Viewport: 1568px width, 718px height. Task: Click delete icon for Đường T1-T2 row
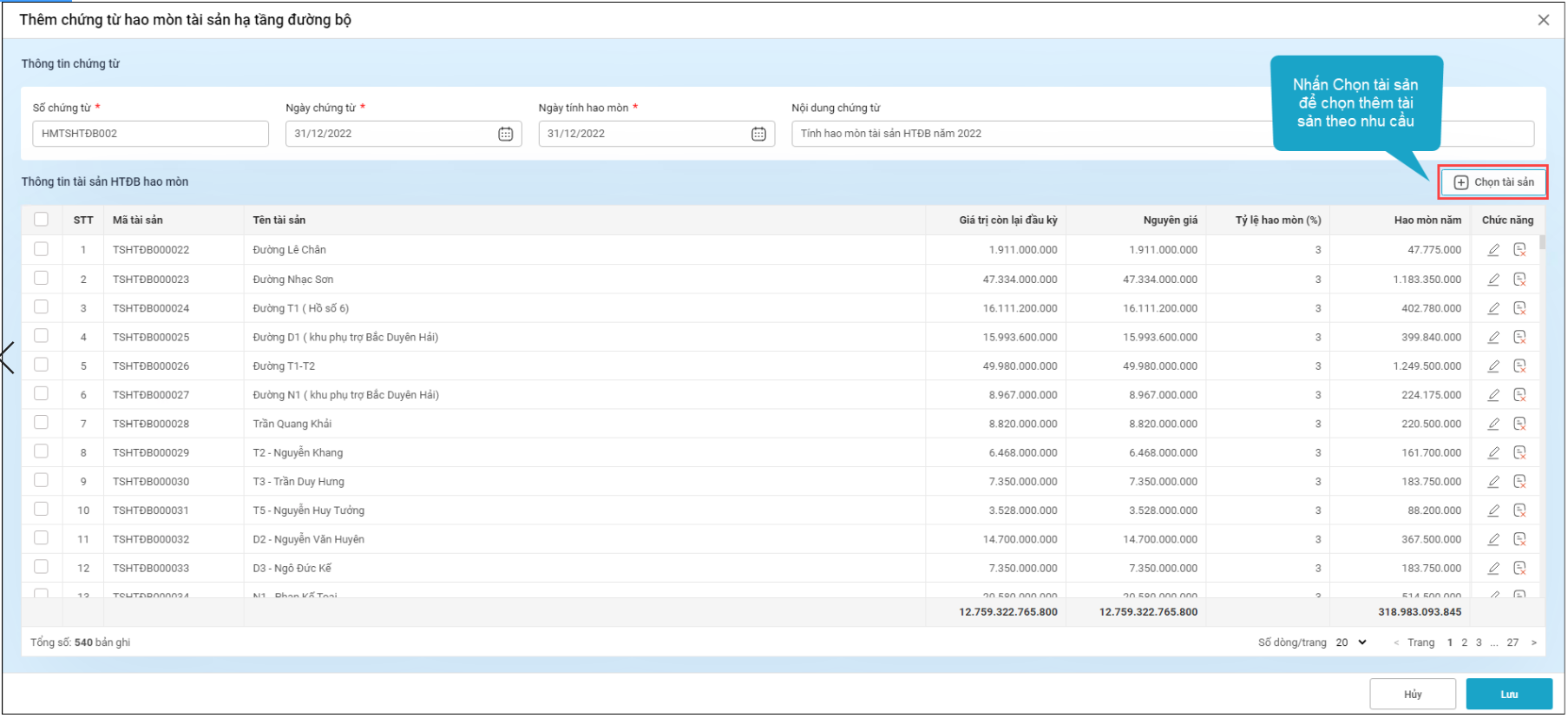click(x=1519, y=366)
